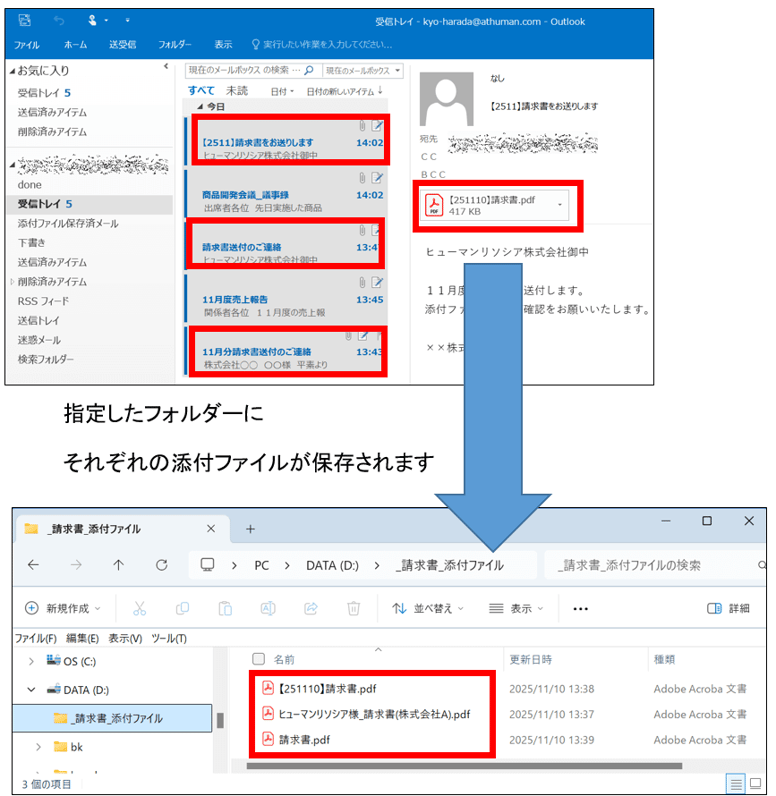Collapse the お気に入り favorites section
The height and width of the screenshot is (796, 776).
[12, 72]
